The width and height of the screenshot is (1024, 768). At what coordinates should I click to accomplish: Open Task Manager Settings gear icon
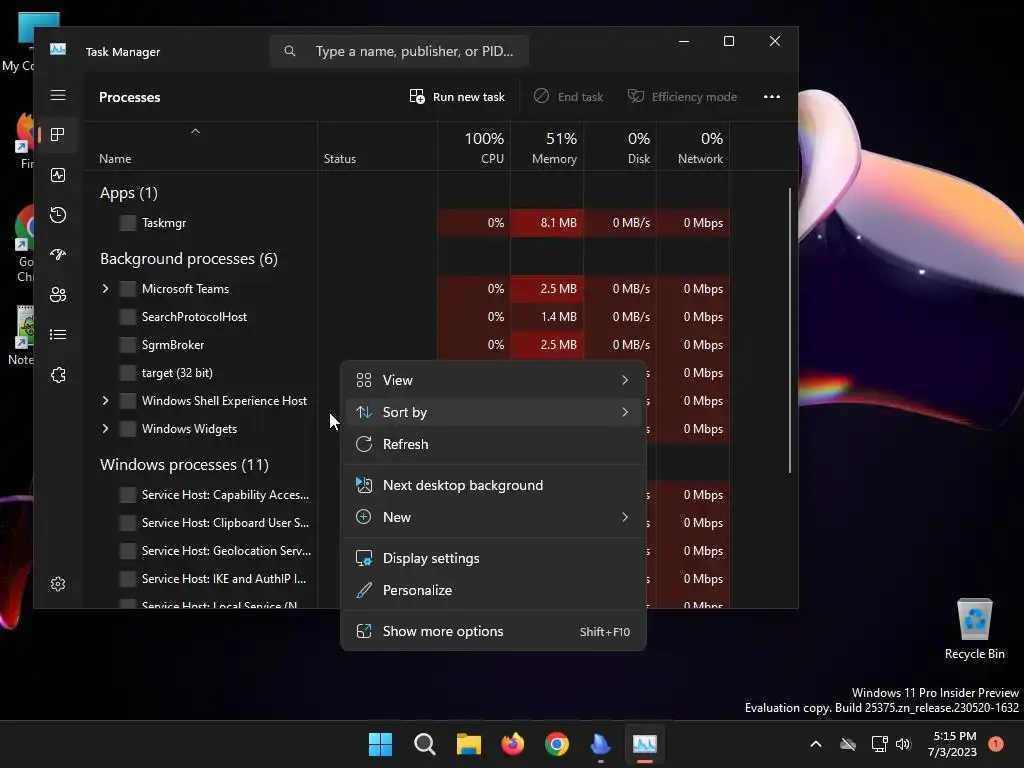pyautogui.click(x=58, y=584)
